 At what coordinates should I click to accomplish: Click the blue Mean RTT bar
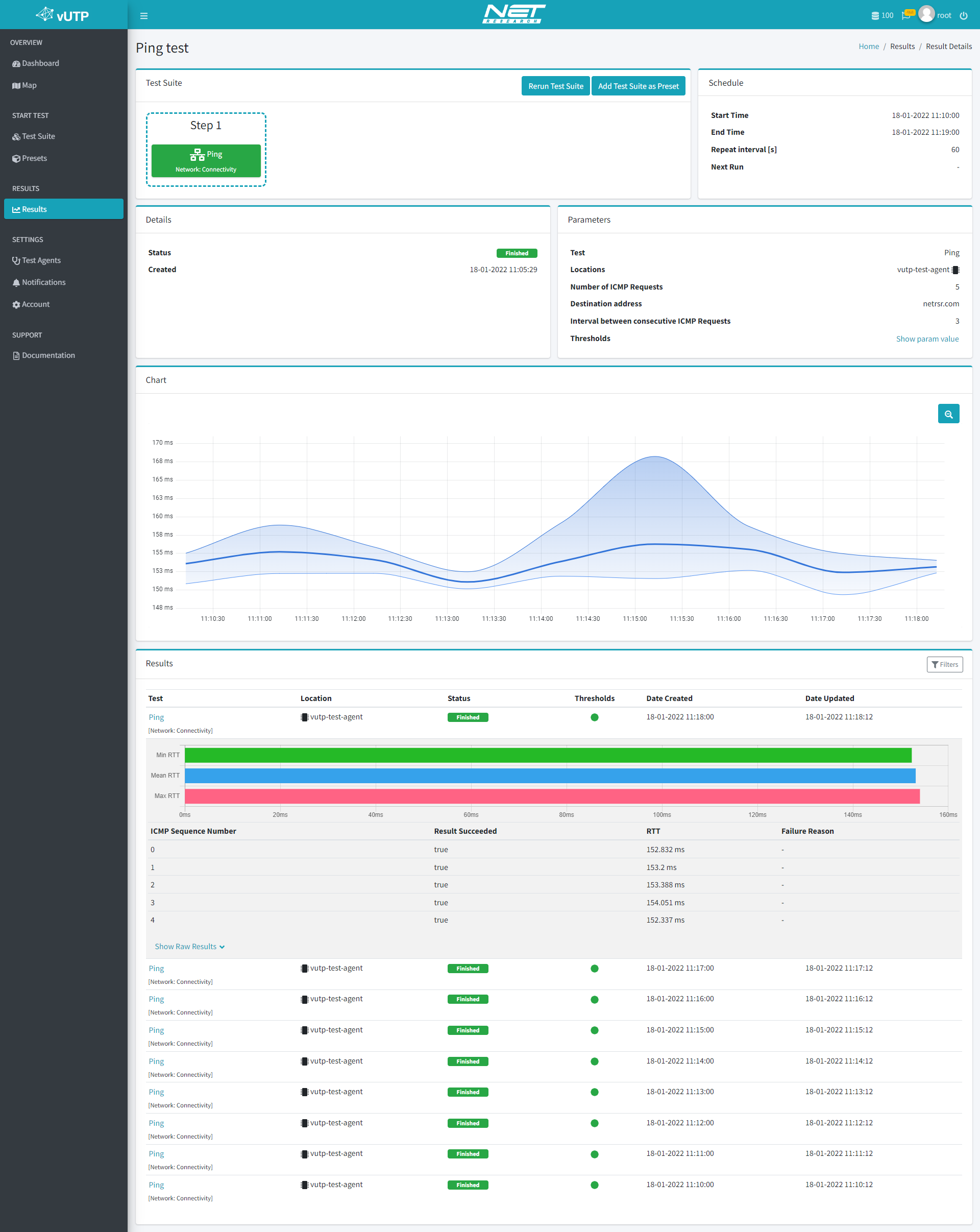pos(549,776)
